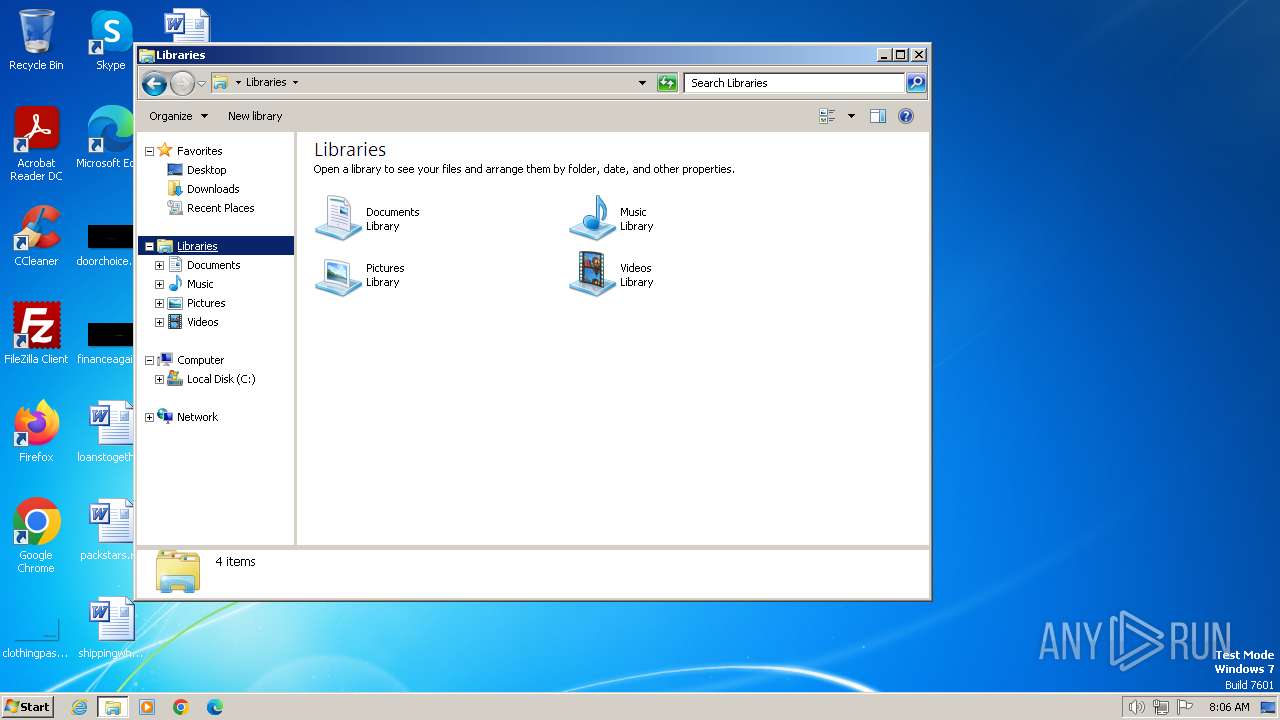1280x720 pixels.
Task: Click the volume speaker tray icon
Action: point(1136,707)
